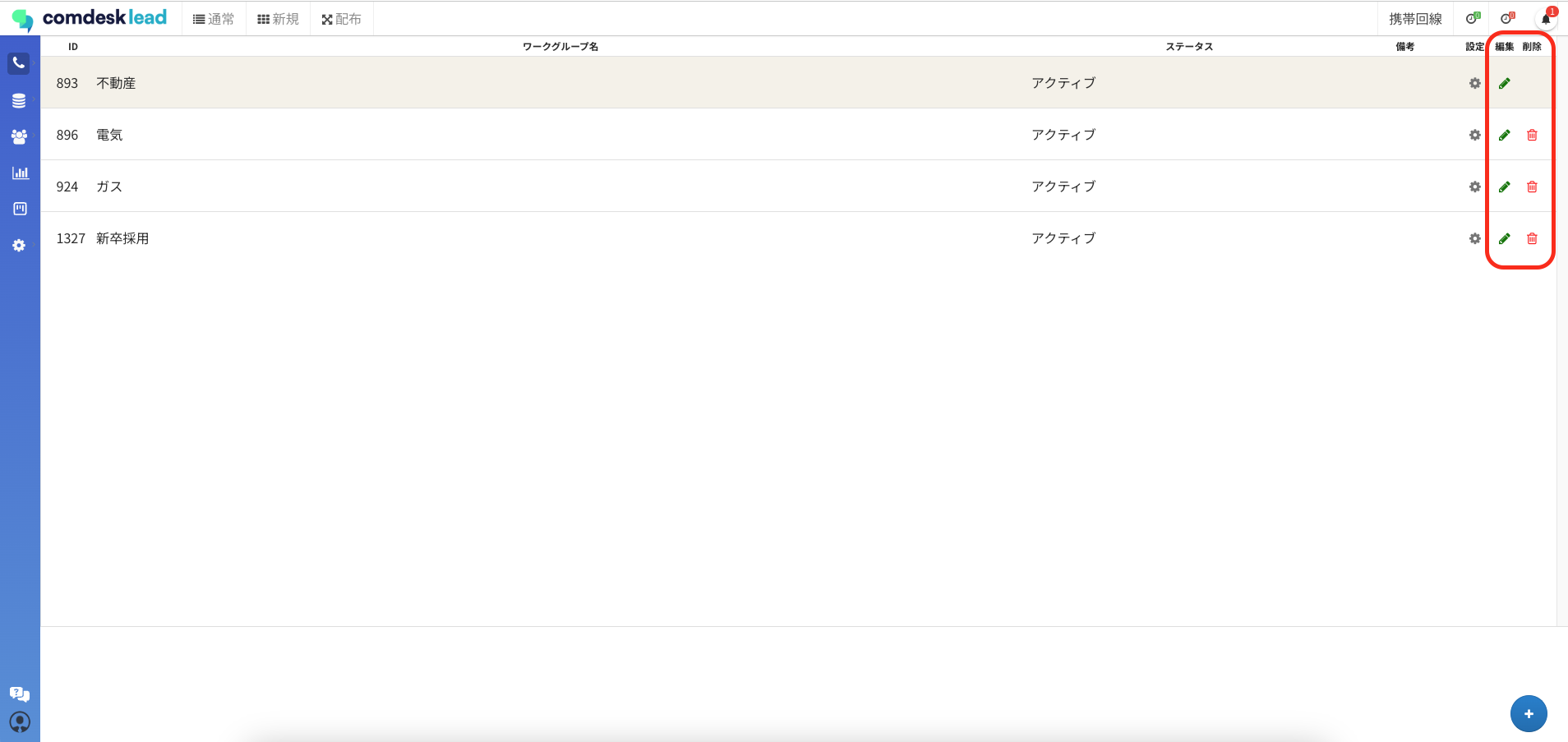Open the board icon in the sidebar
Viewport: 1568px width, 742px height.
point(20,209)
